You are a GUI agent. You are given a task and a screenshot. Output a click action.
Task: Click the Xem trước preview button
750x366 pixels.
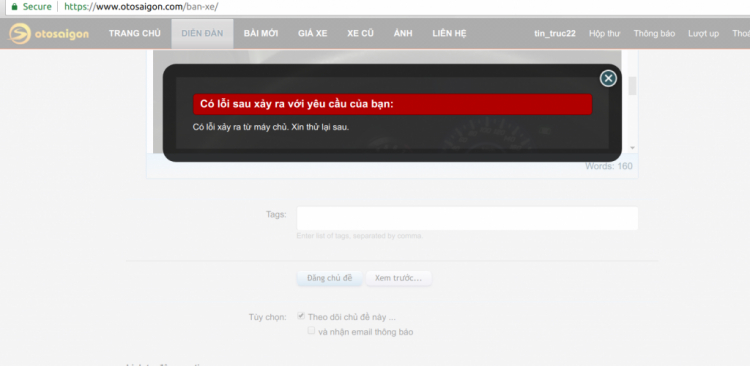coord(398,278)
